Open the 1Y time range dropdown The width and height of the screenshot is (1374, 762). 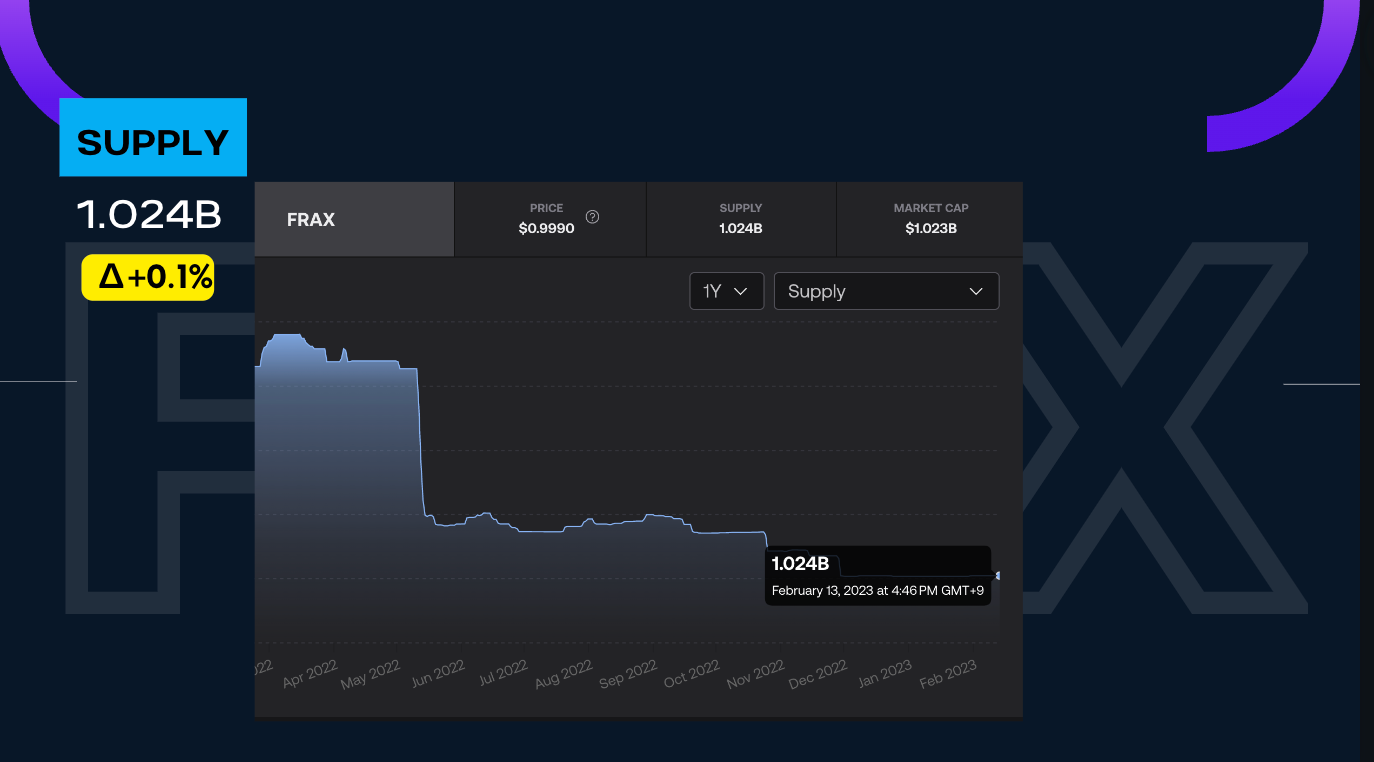(726, 291)
